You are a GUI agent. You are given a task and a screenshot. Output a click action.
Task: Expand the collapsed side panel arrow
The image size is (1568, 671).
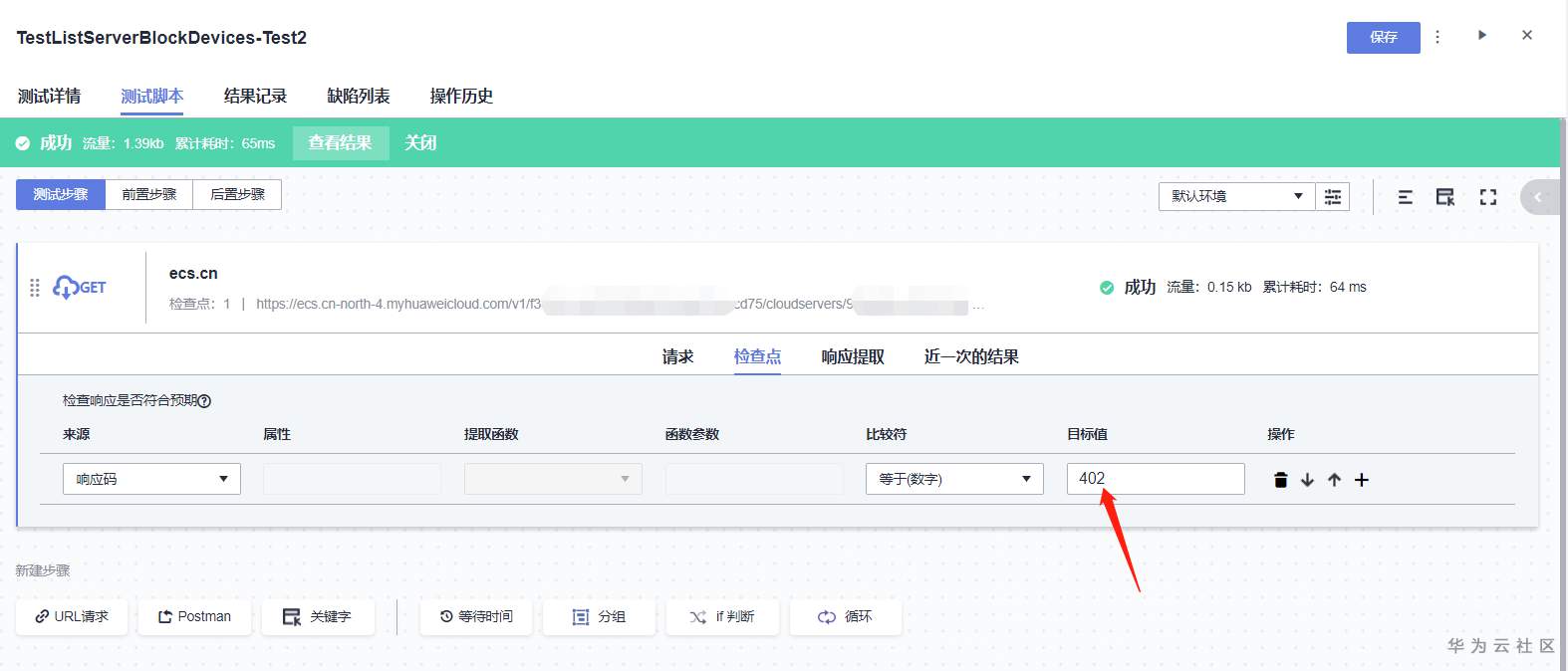(1538, 197)
